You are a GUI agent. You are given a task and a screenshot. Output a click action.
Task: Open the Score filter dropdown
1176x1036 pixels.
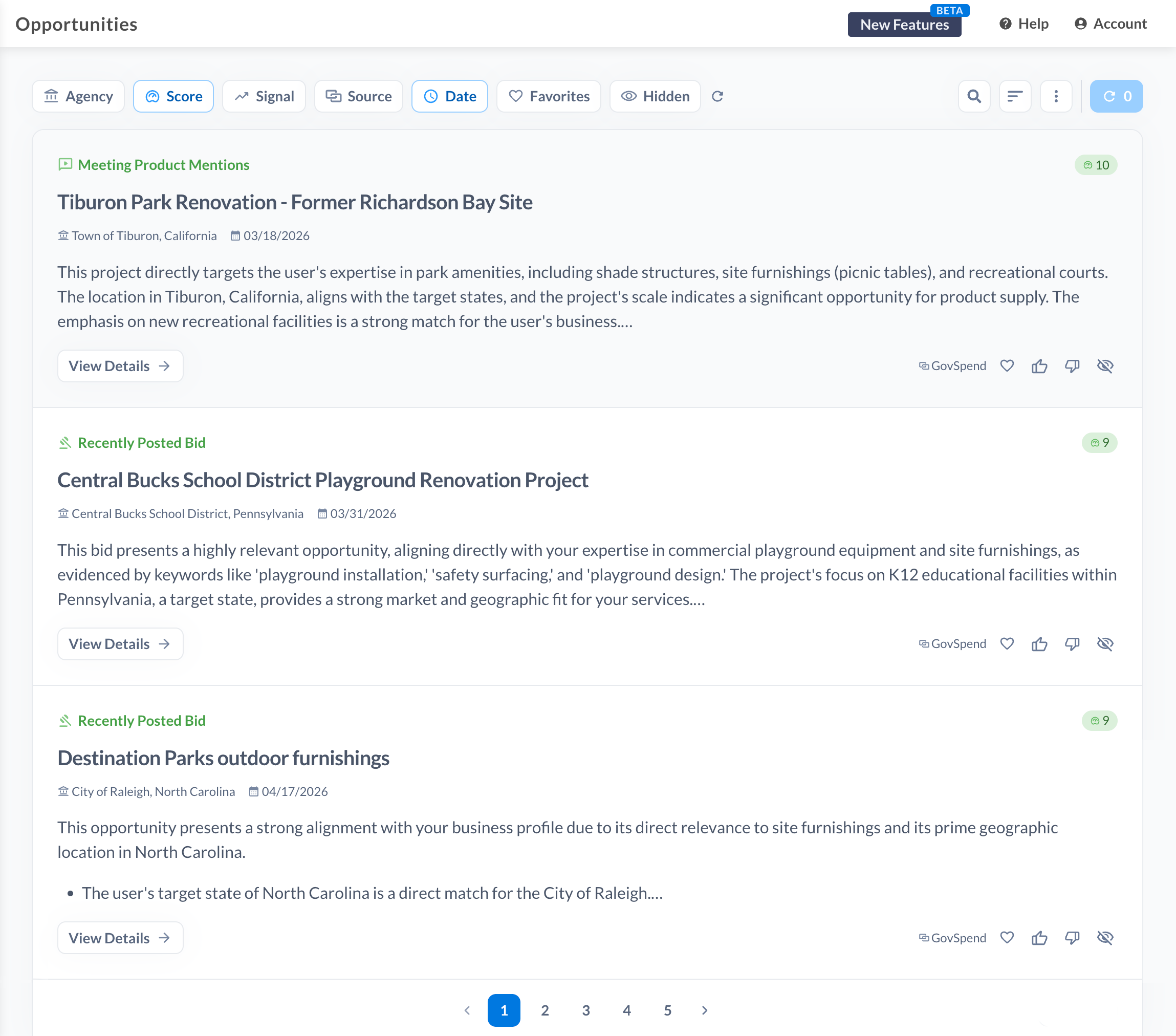pos(173,96)
